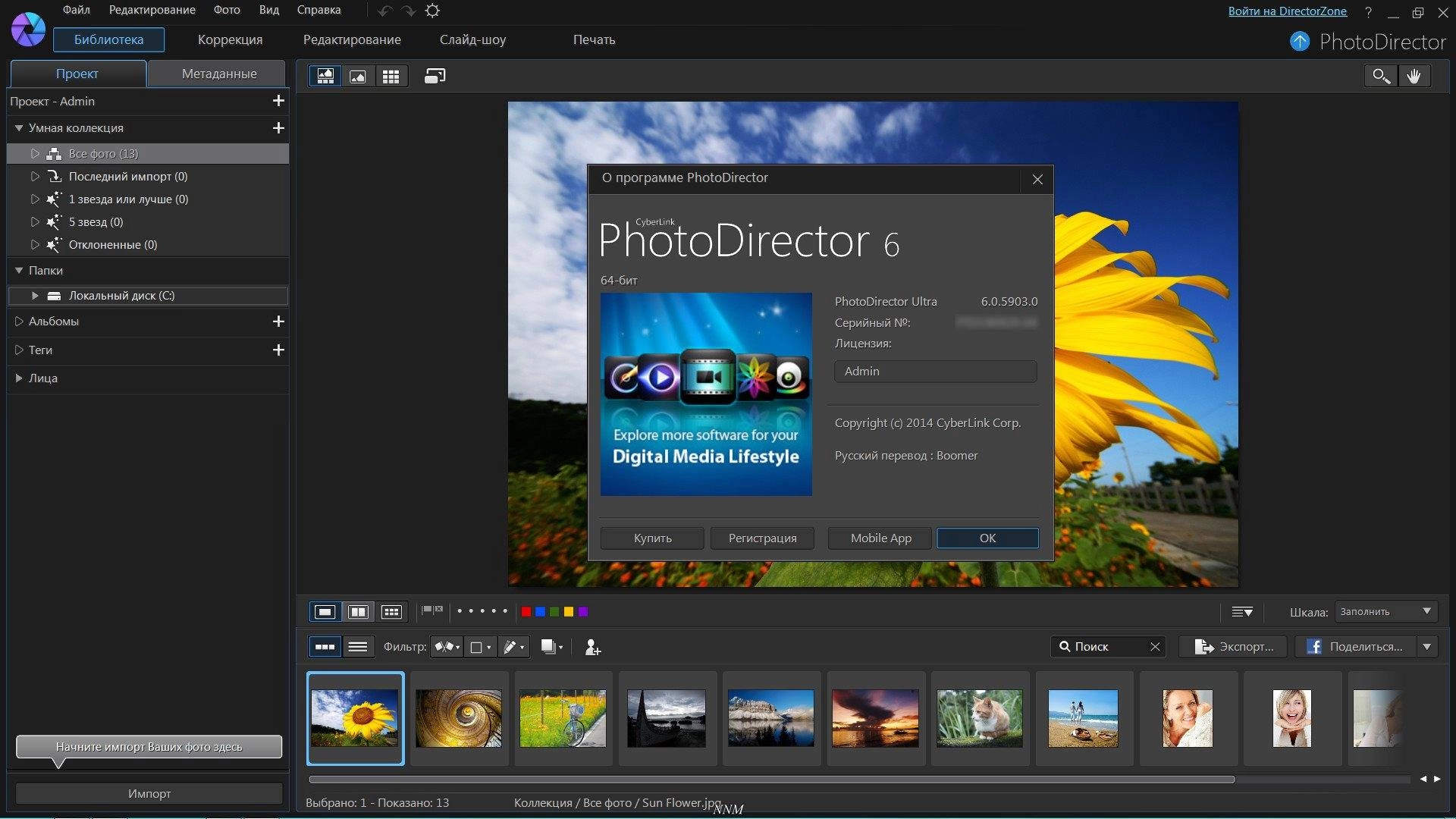Open the share options dropdown arrow
Viewport: 1456px width, 819px height.
coord(1427,647)
